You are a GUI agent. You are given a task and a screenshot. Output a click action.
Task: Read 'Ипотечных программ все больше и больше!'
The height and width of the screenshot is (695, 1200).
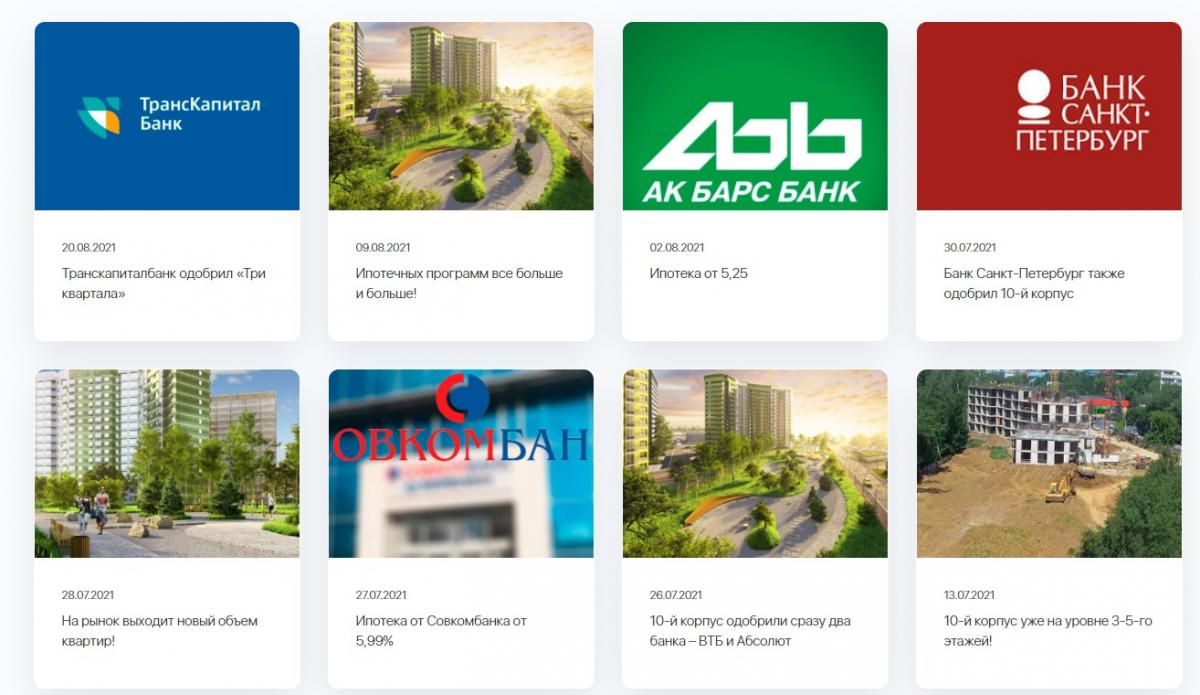(459, 284)
